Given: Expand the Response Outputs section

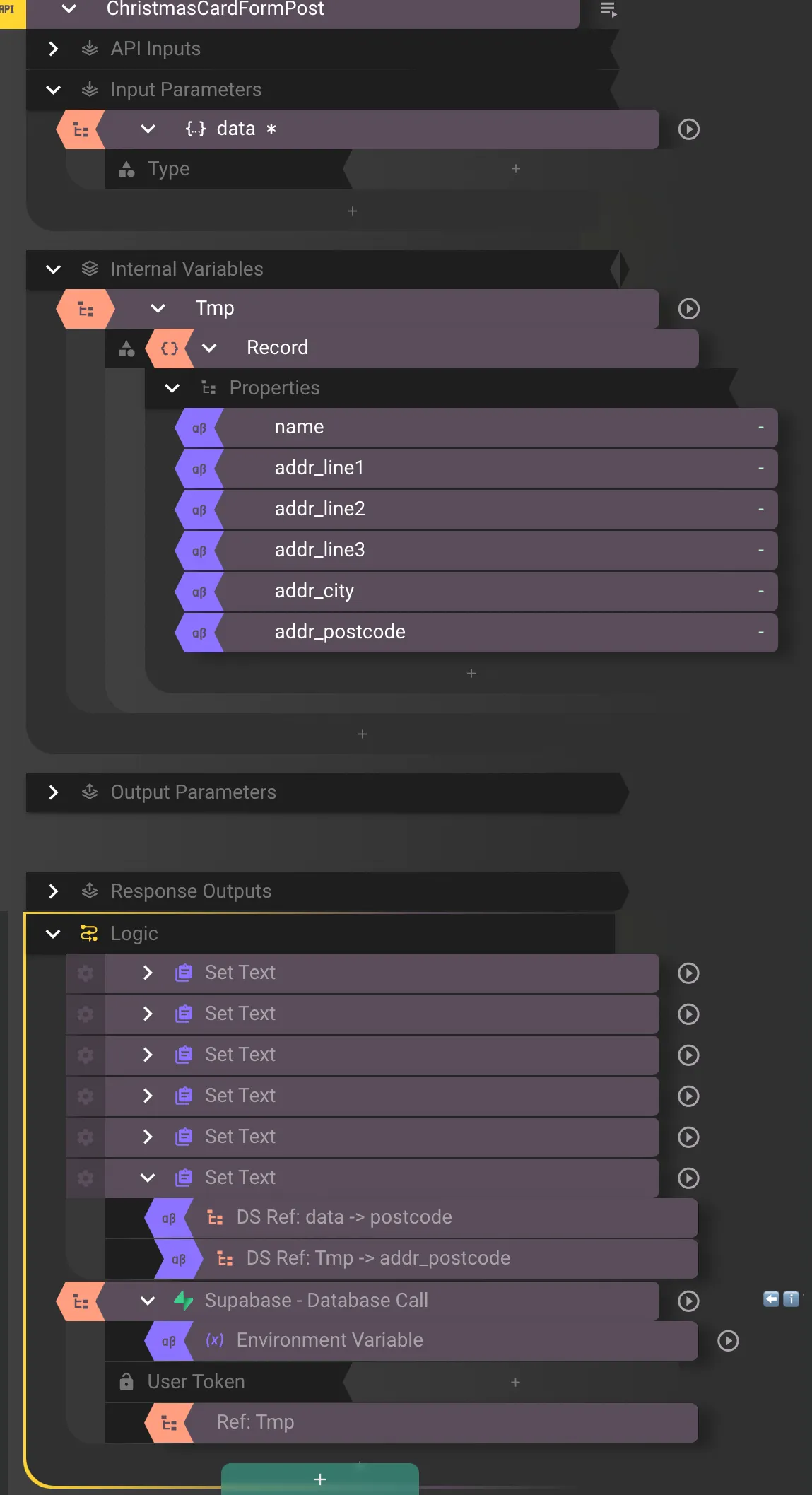Looking at the screenshot, I should click(x=53, y=891).
